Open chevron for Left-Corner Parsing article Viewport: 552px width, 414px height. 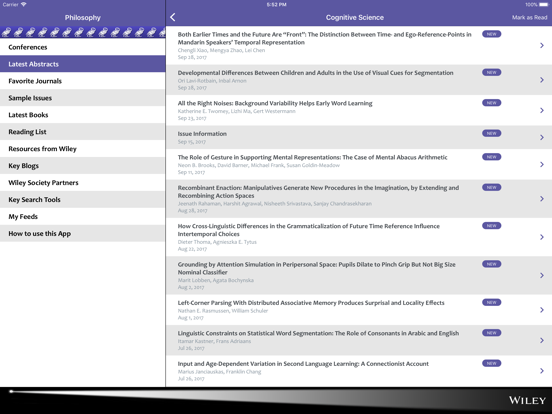coord(542,310)
